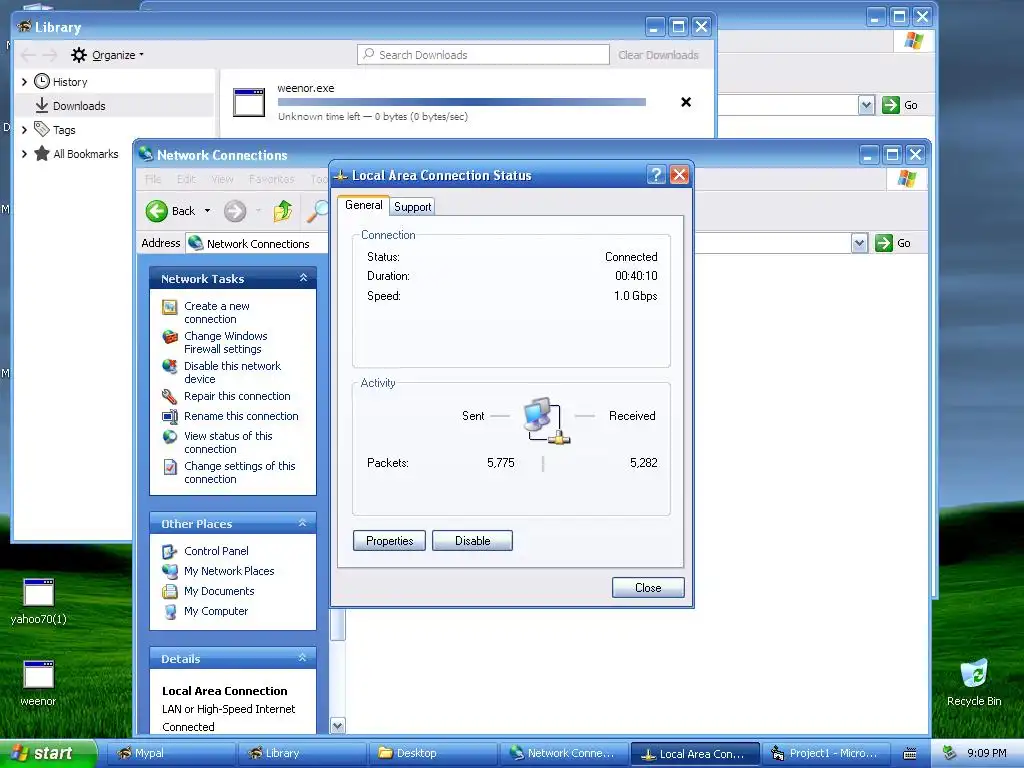Click the keyboard icon in system tray
The height and width of the screenshot is (768, 1024).
coord(910,754)
